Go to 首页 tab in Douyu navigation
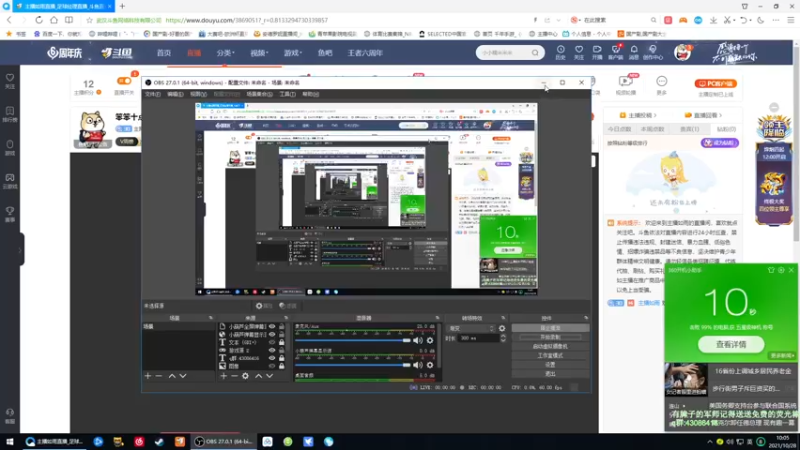Image resolution: width=800 pixels, height=450 pixels. tap(164, 53)
